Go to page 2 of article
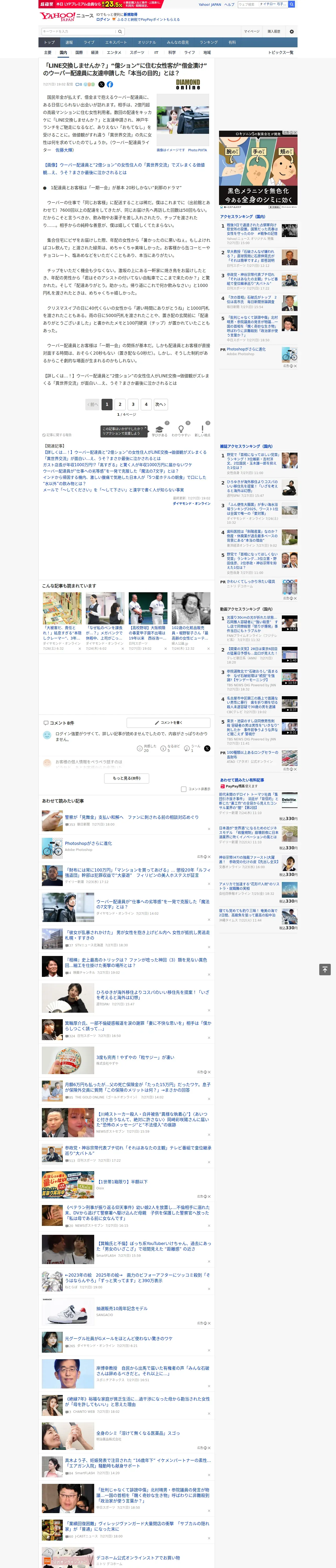The width and height of the screenshot is (336, 1568). click(x=120, y=404)
